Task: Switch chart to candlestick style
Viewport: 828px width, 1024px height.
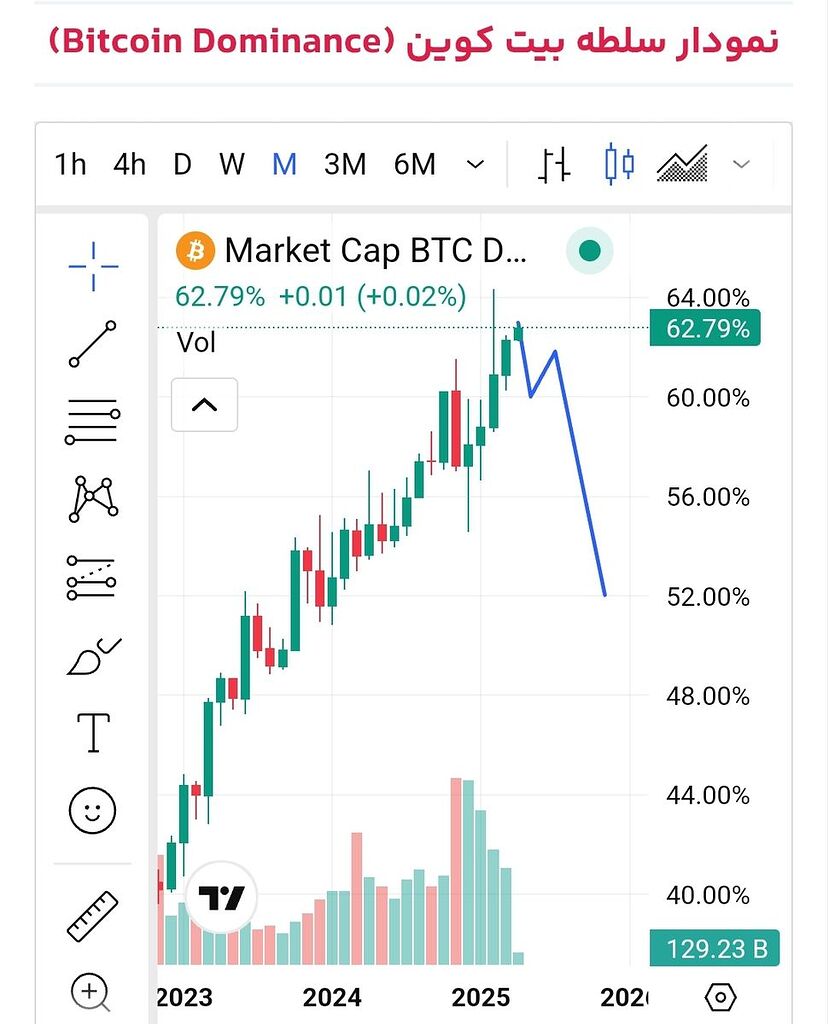Action: tap(620, 164)
